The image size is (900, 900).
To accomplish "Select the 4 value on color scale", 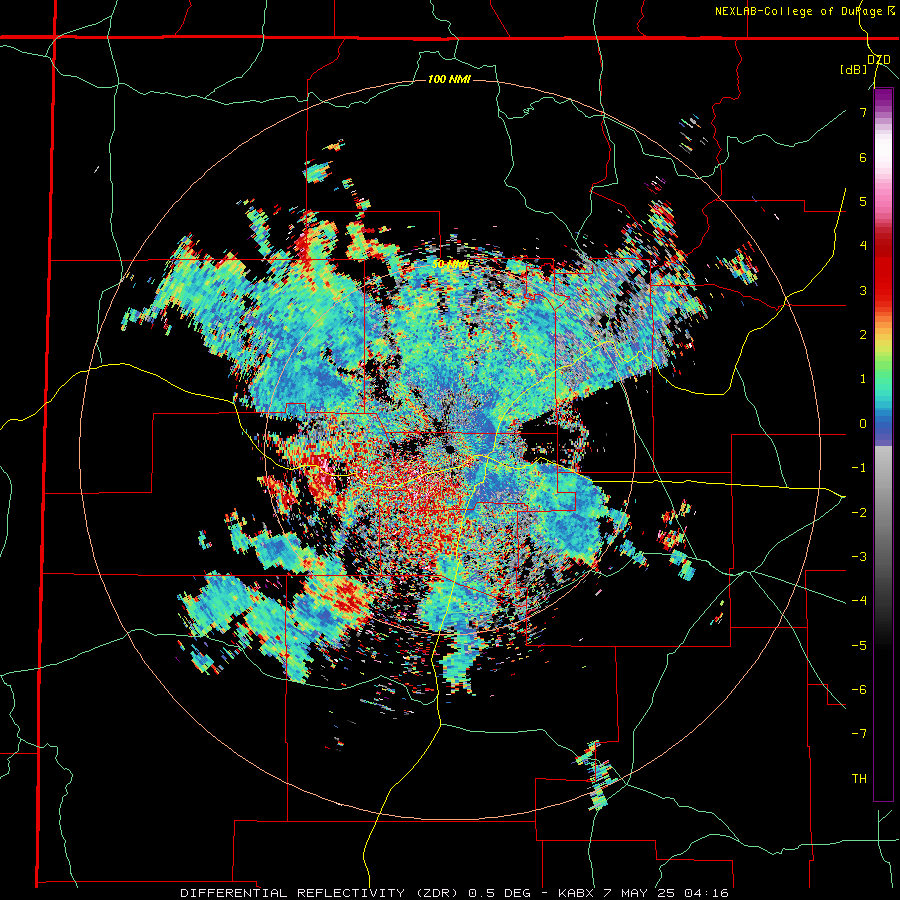I will point(863,246).
